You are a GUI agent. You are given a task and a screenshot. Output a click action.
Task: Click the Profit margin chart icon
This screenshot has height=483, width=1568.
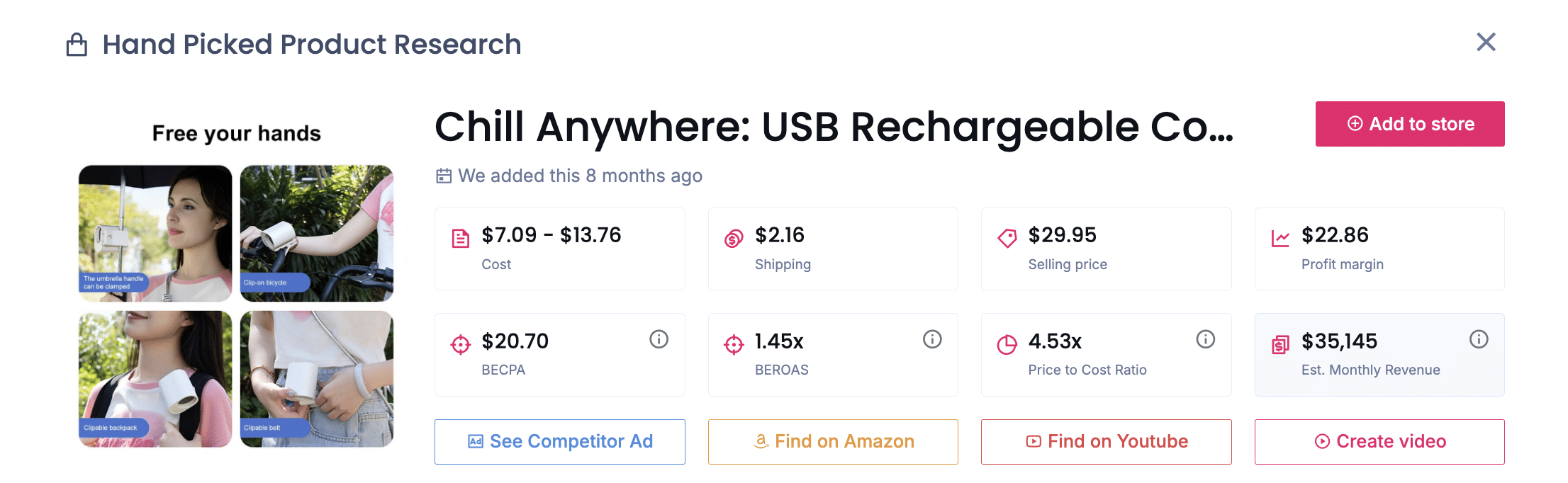pos(1280,239)
